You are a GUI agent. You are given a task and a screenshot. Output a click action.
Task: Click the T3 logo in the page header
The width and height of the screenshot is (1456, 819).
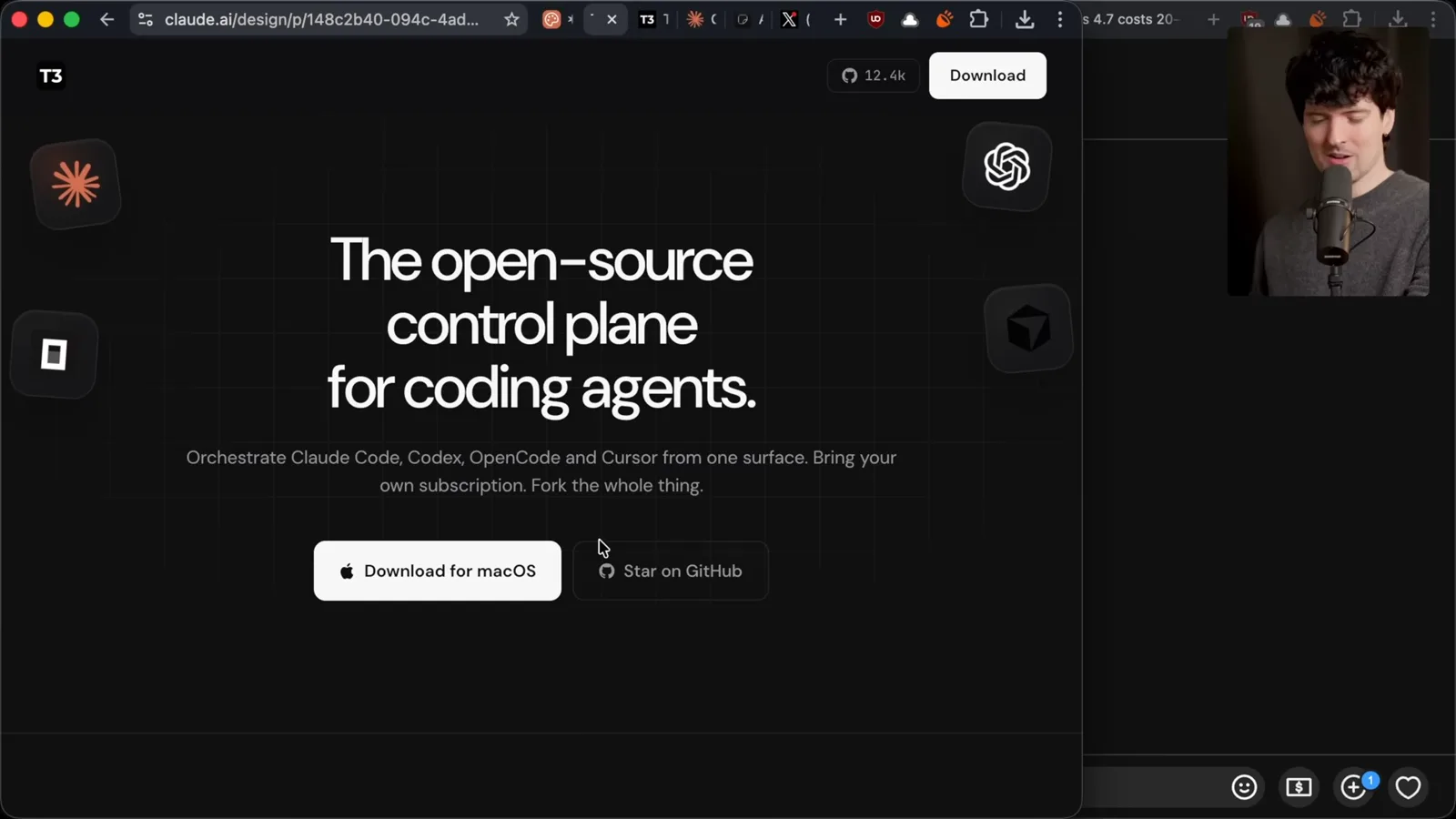pyautogui.click(x=51, y=76)
